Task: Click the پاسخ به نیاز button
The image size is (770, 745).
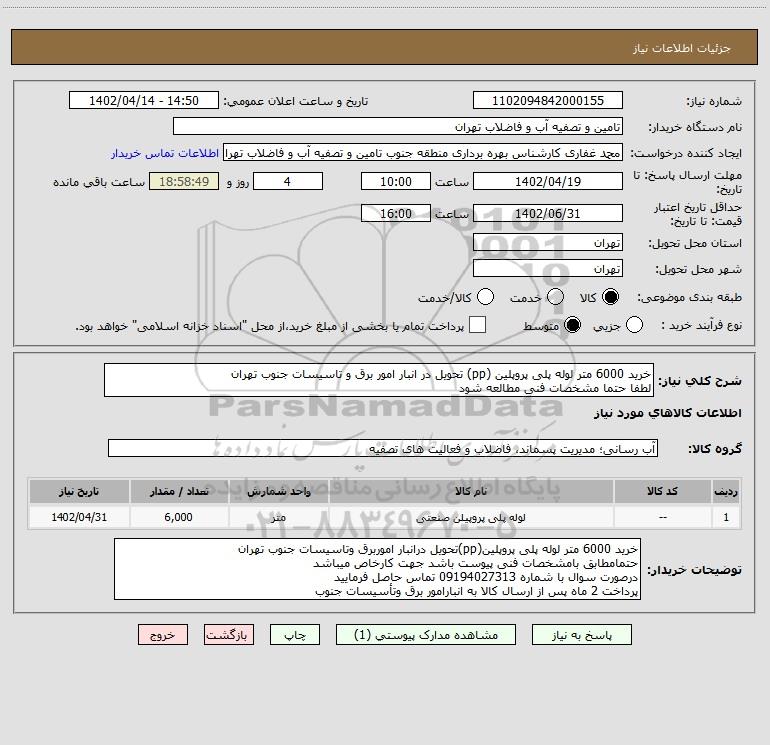Action: [581, 635]
